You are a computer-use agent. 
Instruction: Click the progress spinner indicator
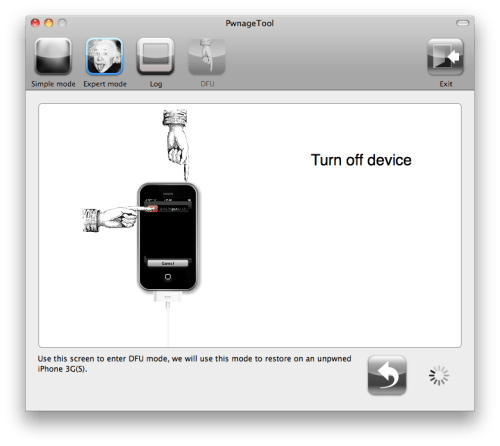pyautogui.click(x=439, y=375)
